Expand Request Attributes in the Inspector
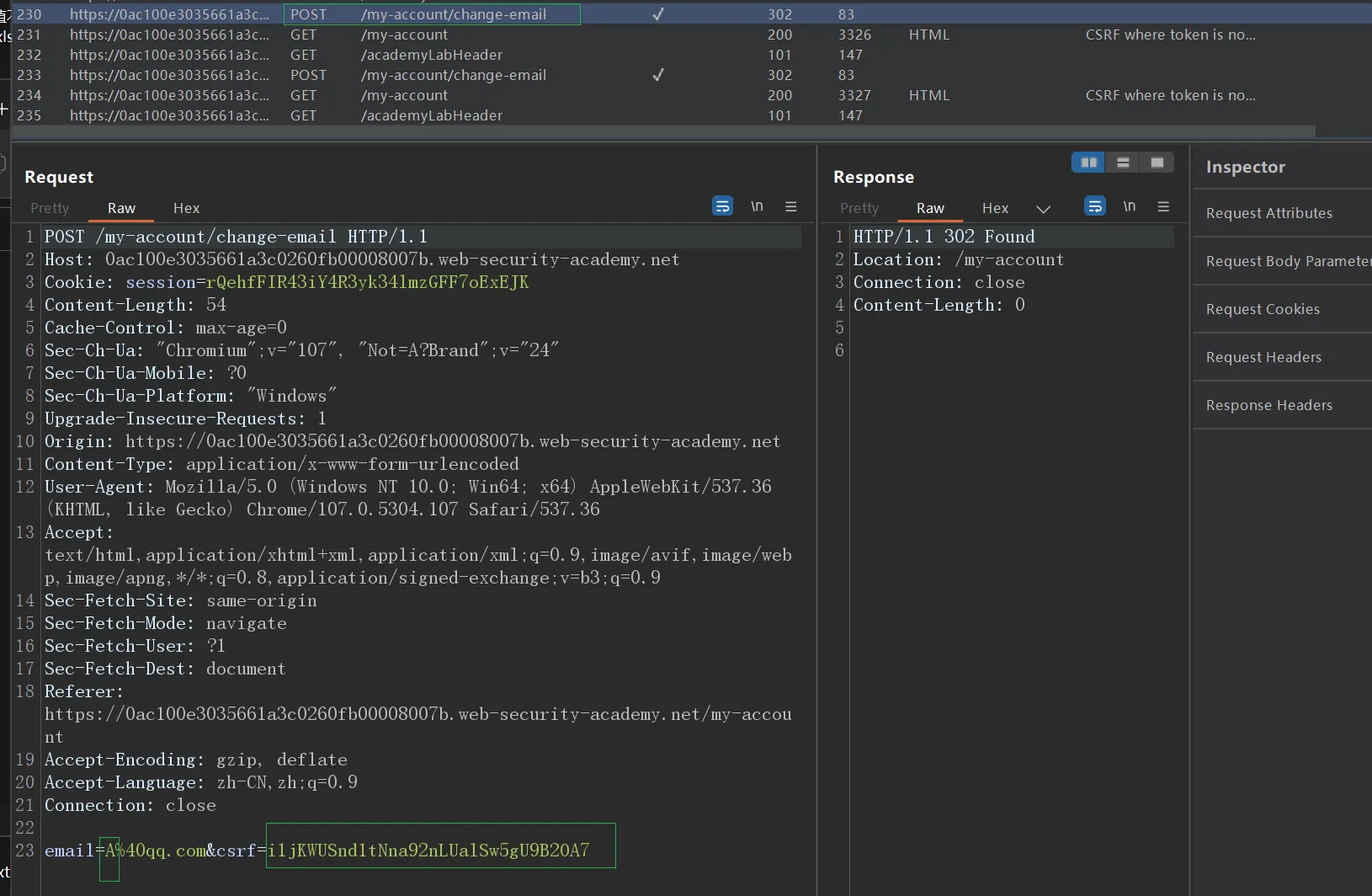 click(x=1268, y=213)
